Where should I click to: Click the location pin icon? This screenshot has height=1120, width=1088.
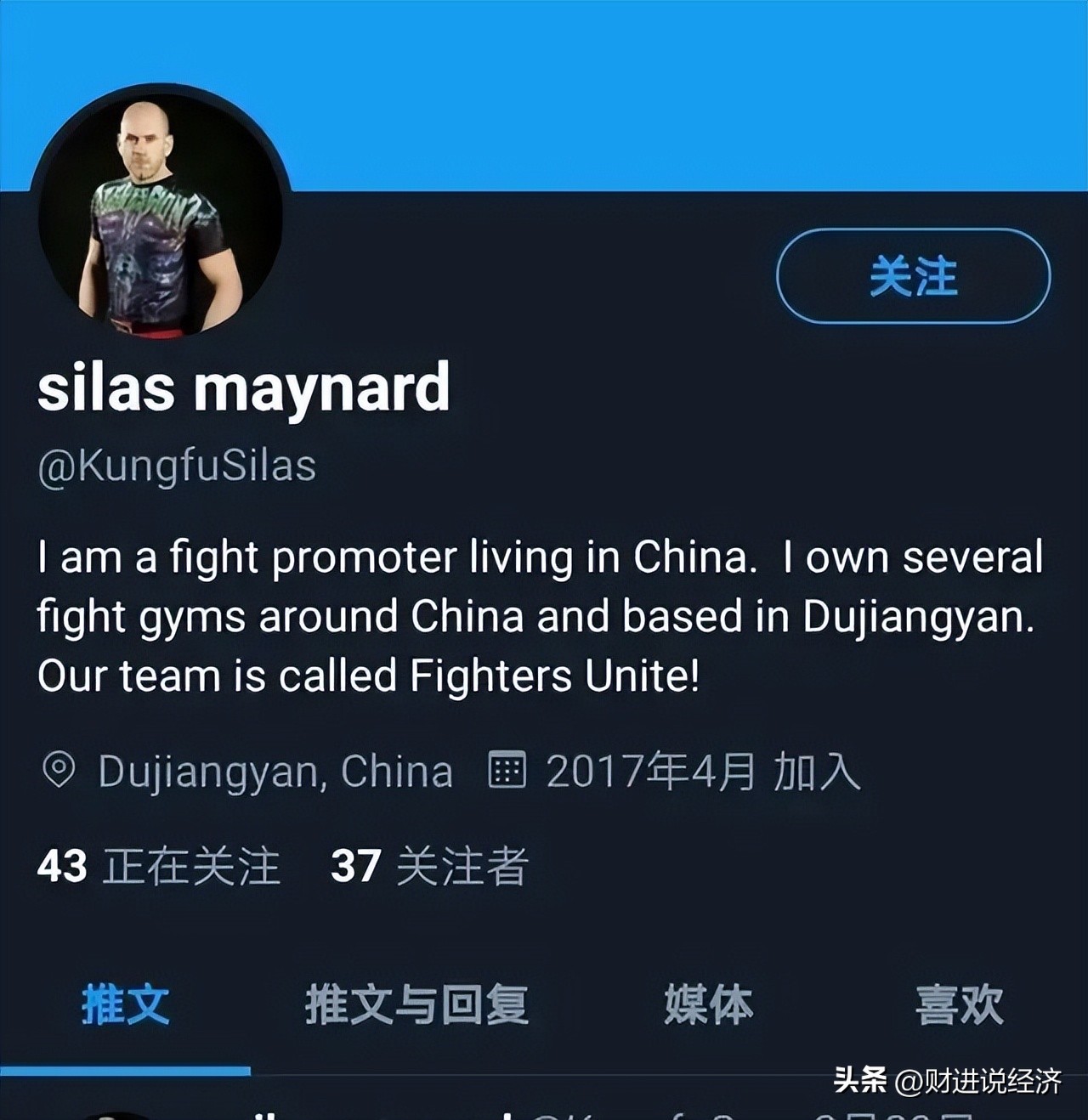(59, 770)
